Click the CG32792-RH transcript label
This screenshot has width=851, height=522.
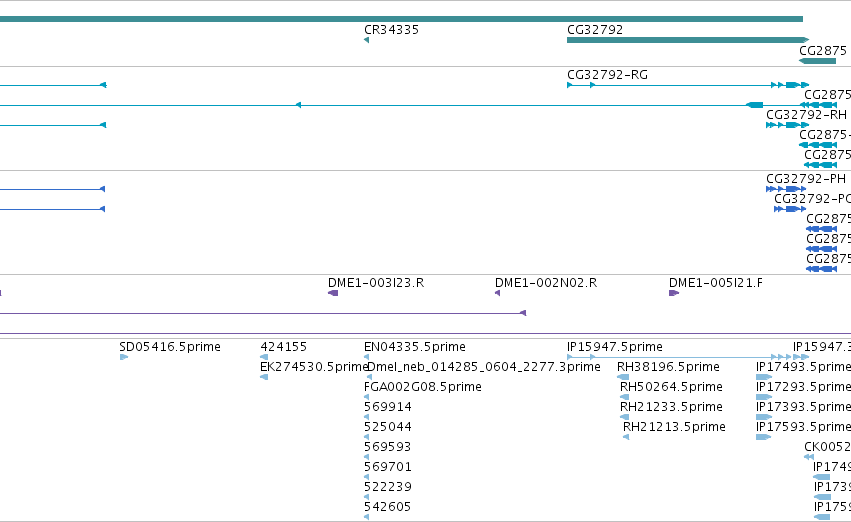click(x=806, y=115)
